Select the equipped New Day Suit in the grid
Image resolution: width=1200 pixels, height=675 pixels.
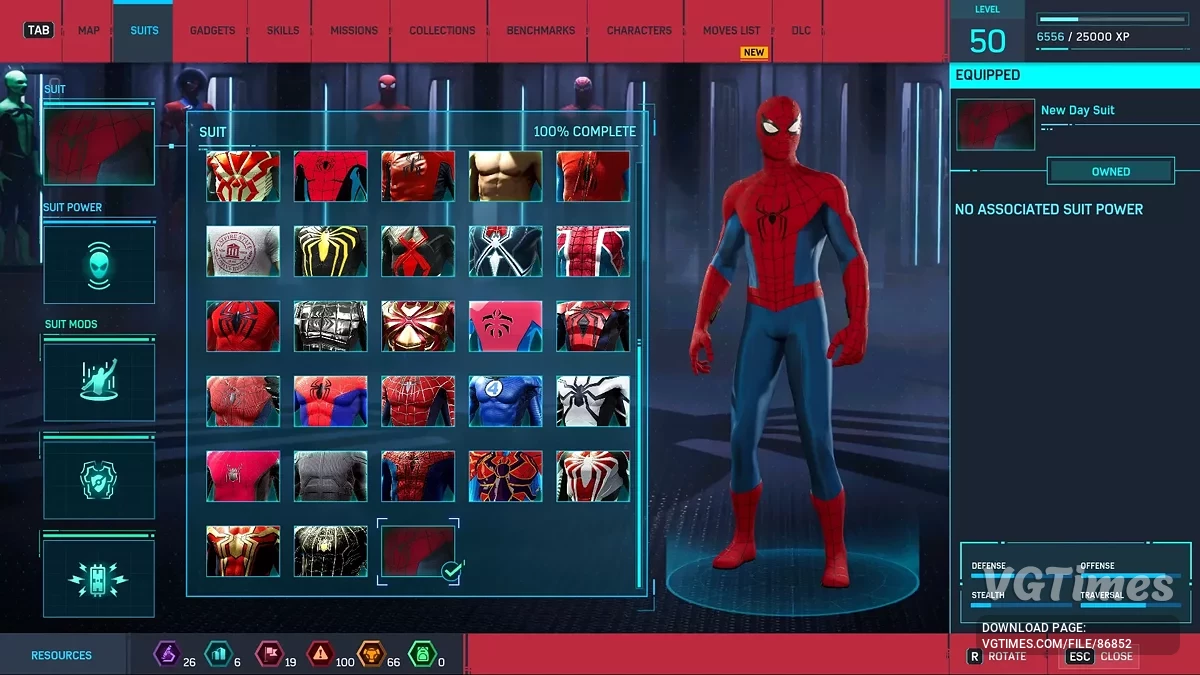click(x=418, y=551)
